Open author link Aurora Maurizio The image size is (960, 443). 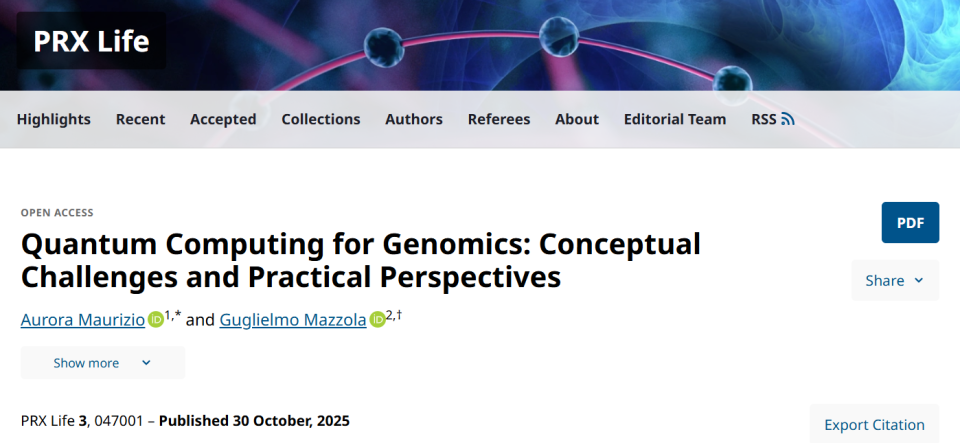(83, 320)
